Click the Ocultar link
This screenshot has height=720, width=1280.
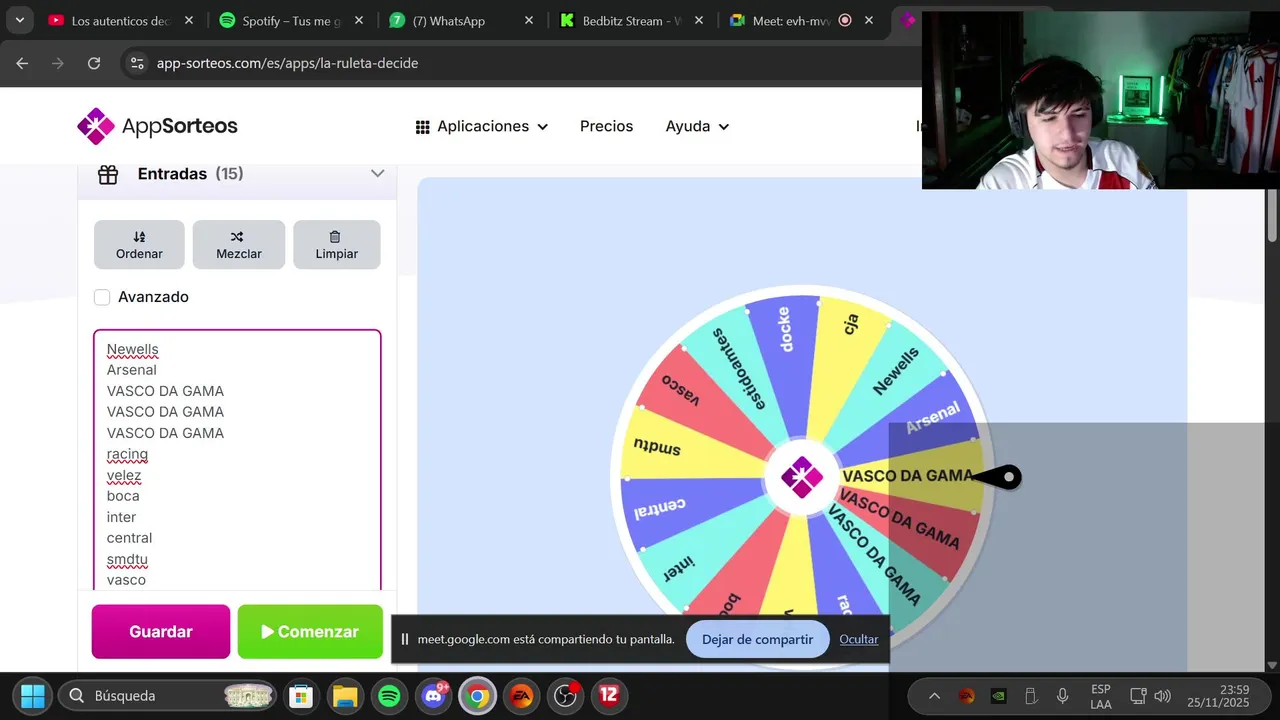(858, 640)
